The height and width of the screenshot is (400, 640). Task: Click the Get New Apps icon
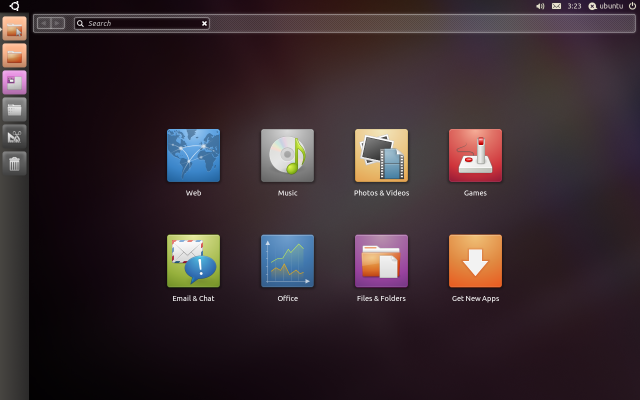475,261
